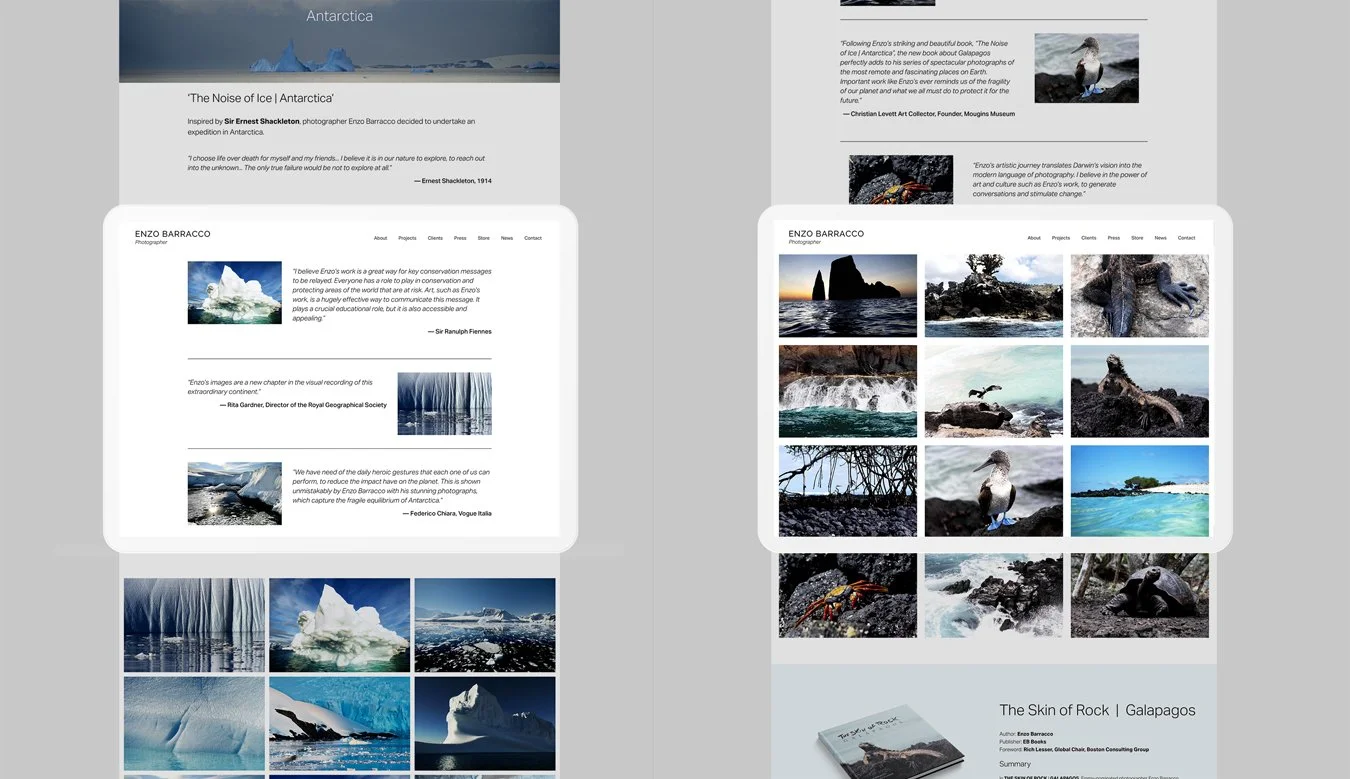Viewport: 1350px width, 779px height.
Task: Select the ice floes and mountains photo in the Antarctica gallery
Action: tap(485, 625)
